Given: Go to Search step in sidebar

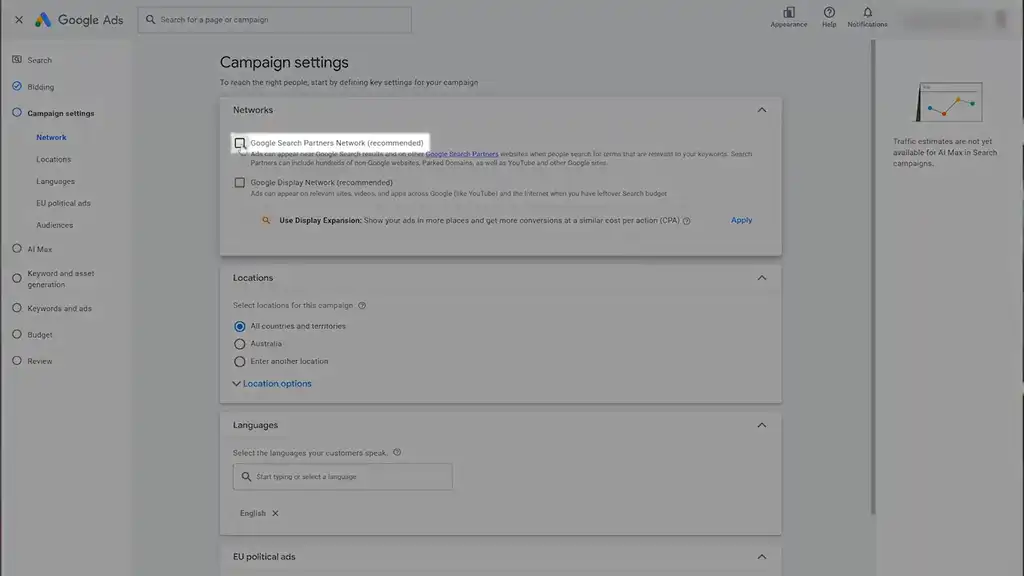Looking at the screenshot, I should coord(40,60).
